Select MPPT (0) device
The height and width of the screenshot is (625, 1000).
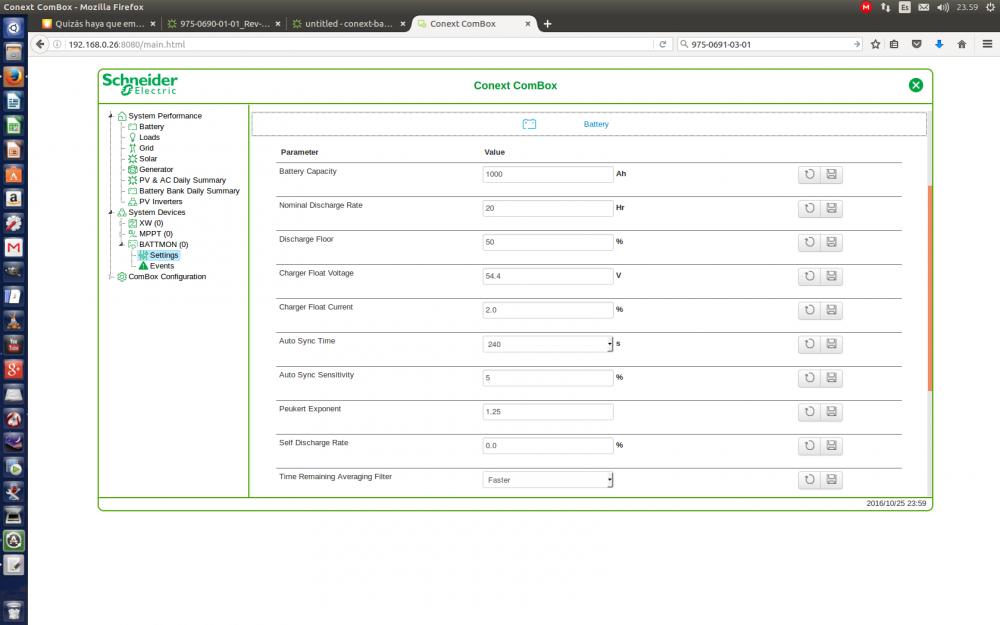[x=156, y=233]
